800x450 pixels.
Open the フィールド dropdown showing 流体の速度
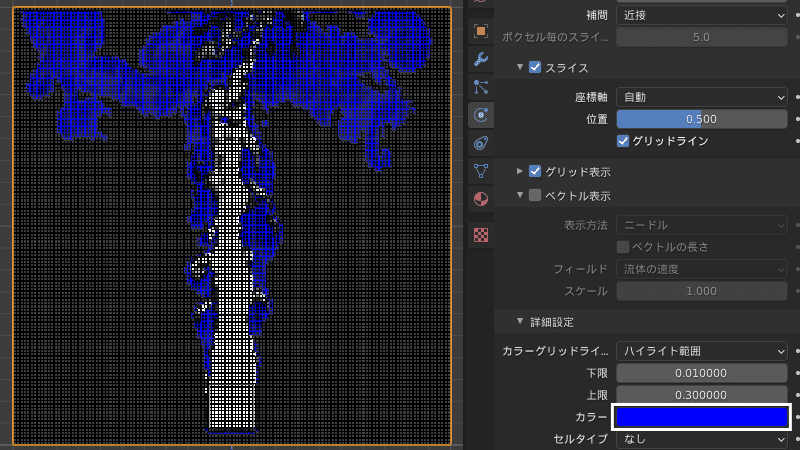702,269
